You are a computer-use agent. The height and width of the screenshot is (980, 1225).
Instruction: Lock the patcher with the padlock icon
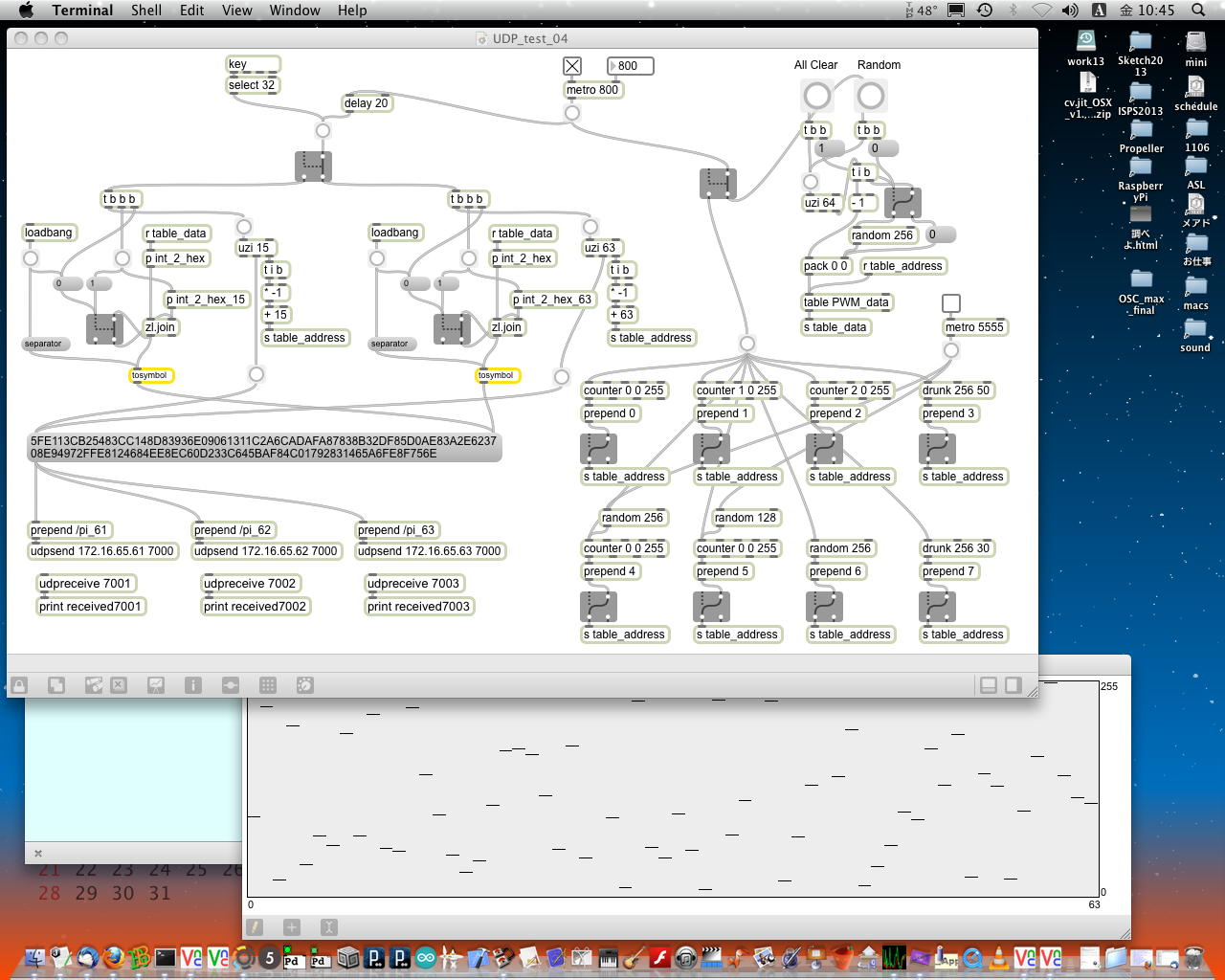[x=19, y=685]
